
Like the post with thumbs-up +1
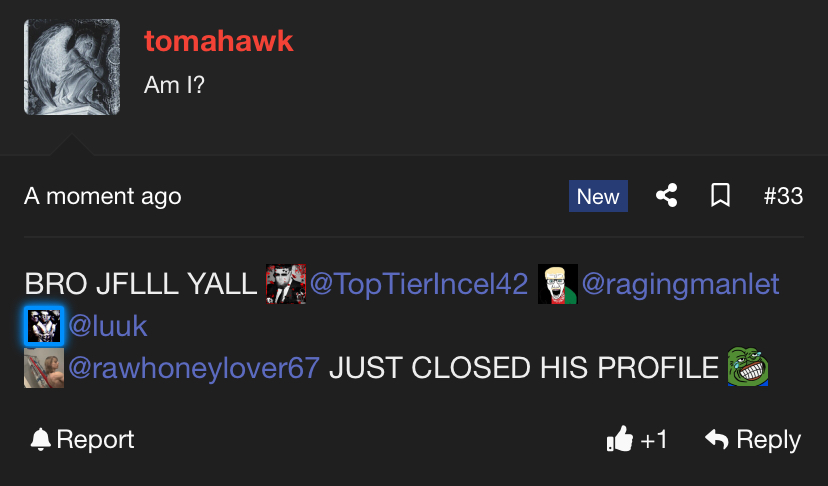point(637,439)
